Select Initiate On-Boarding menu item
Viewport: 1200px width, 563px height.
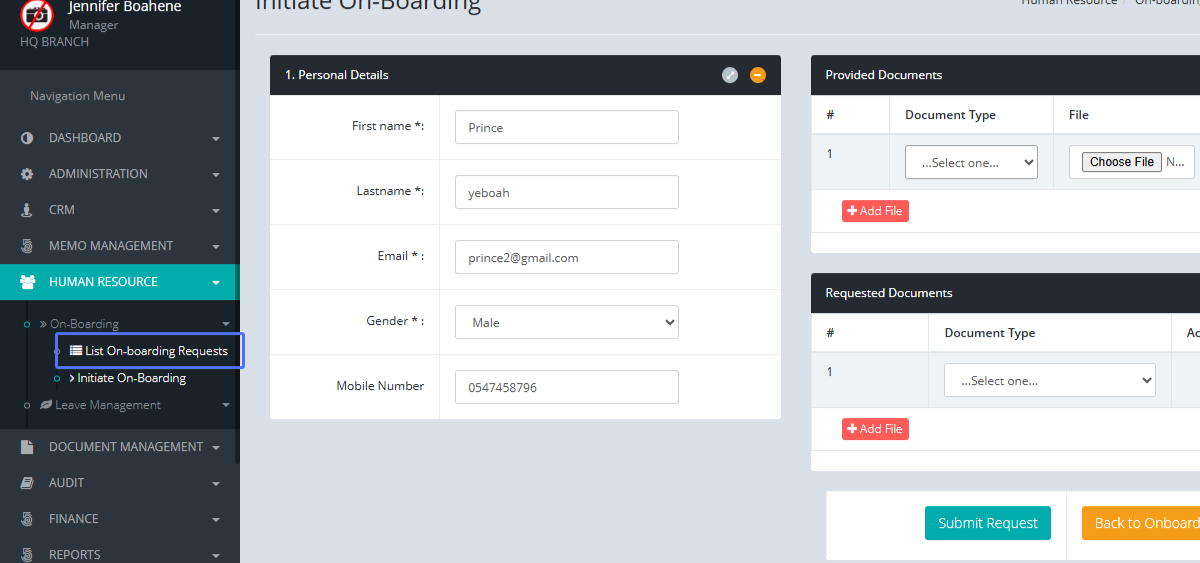click(131, 378)
